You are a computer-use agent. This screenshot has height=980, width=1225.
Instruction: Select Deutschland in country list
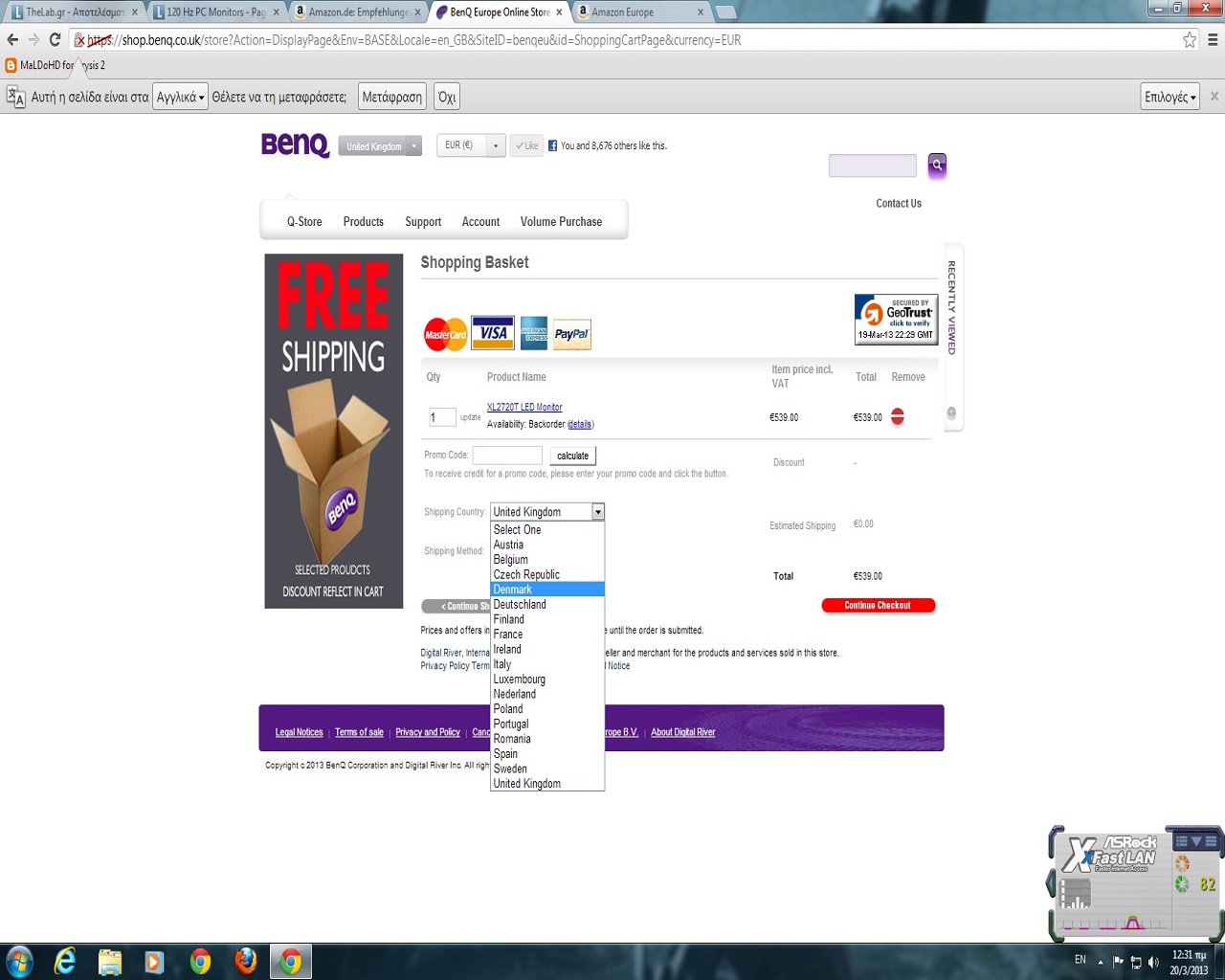[x=547, y=605]
